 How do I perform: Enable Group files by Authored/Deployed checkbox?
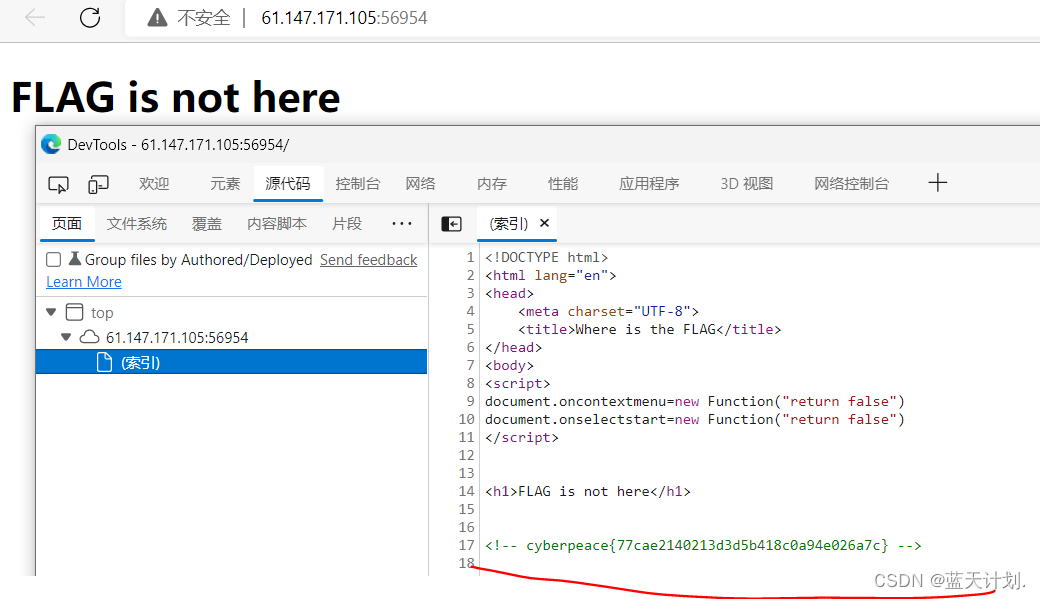tap(54, 259)
